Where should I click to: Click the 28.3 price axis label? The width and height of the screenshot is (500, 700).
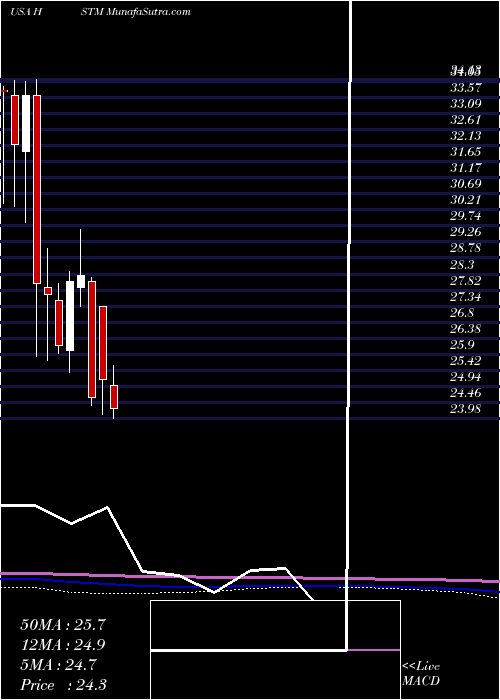[x=462, y=265]
